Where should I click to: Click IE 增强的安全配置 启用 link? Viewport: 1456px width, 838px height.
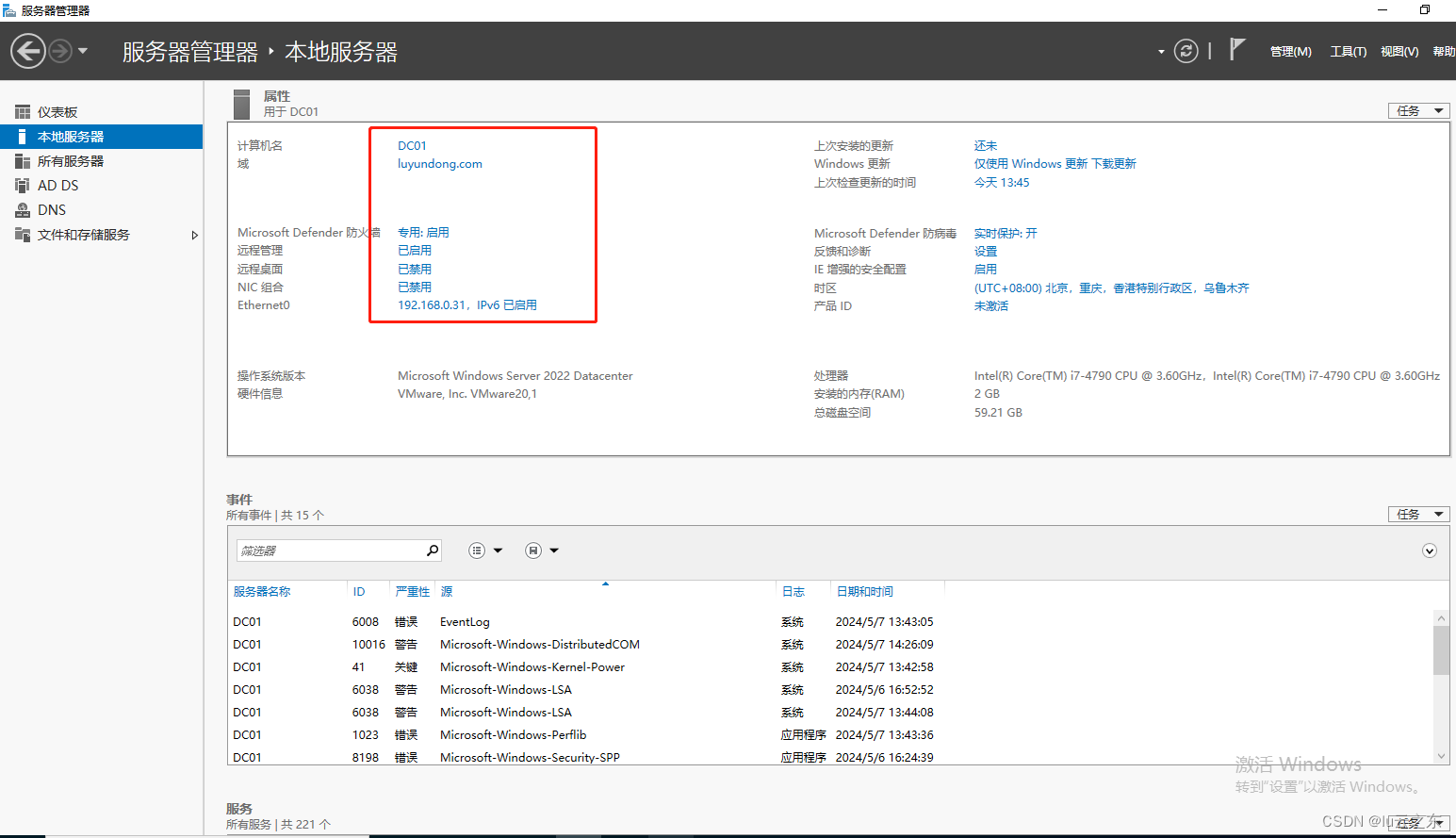(x=986, y=270)
